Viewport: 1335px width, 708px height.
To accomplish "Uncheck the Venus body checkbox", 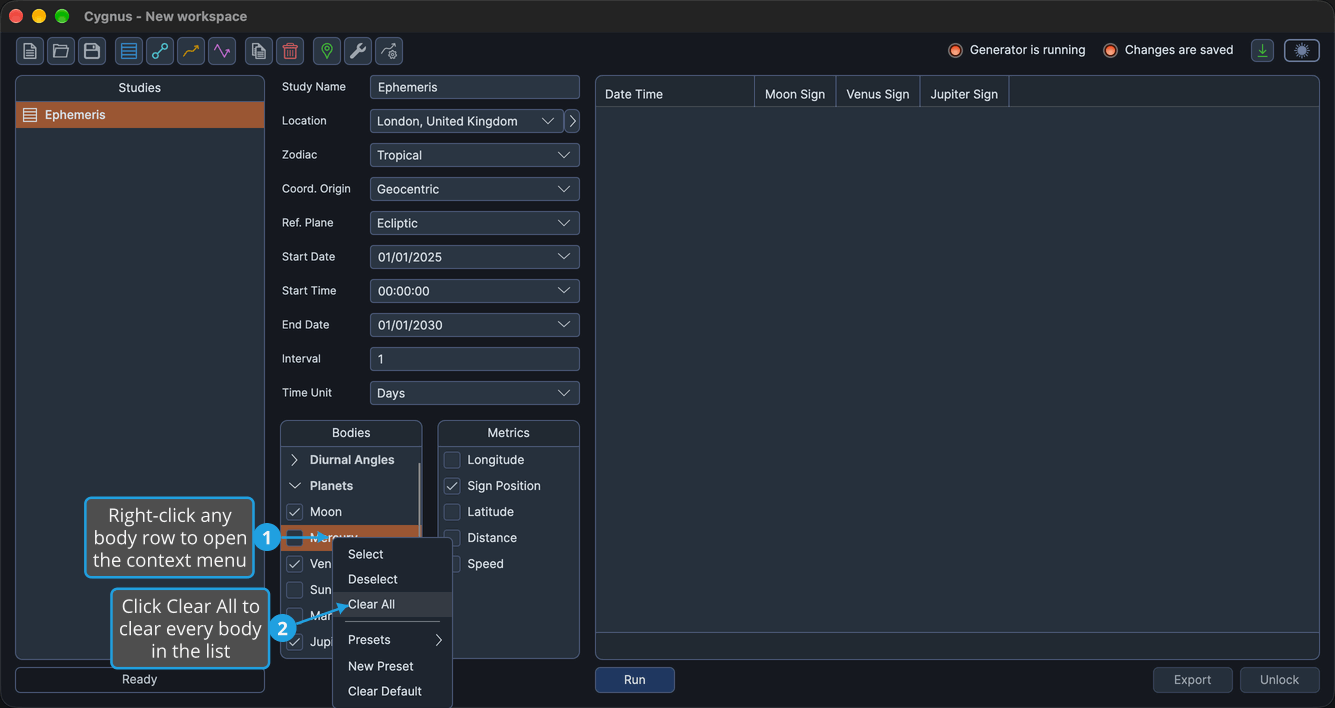I will pyautogui.click(x=295, y=564).
